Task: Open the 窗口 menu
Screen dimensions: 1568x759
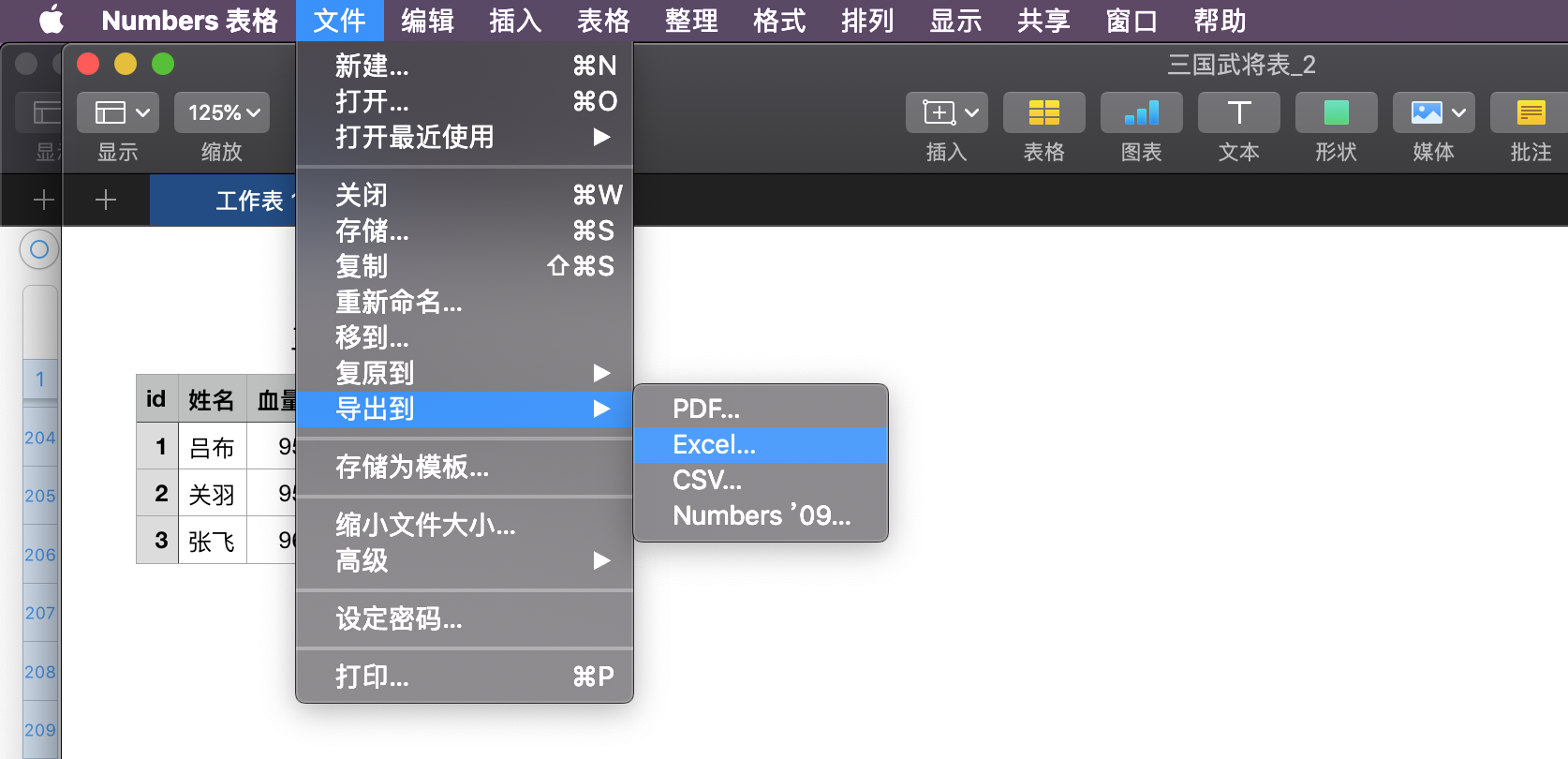Action: point(1132,21)
